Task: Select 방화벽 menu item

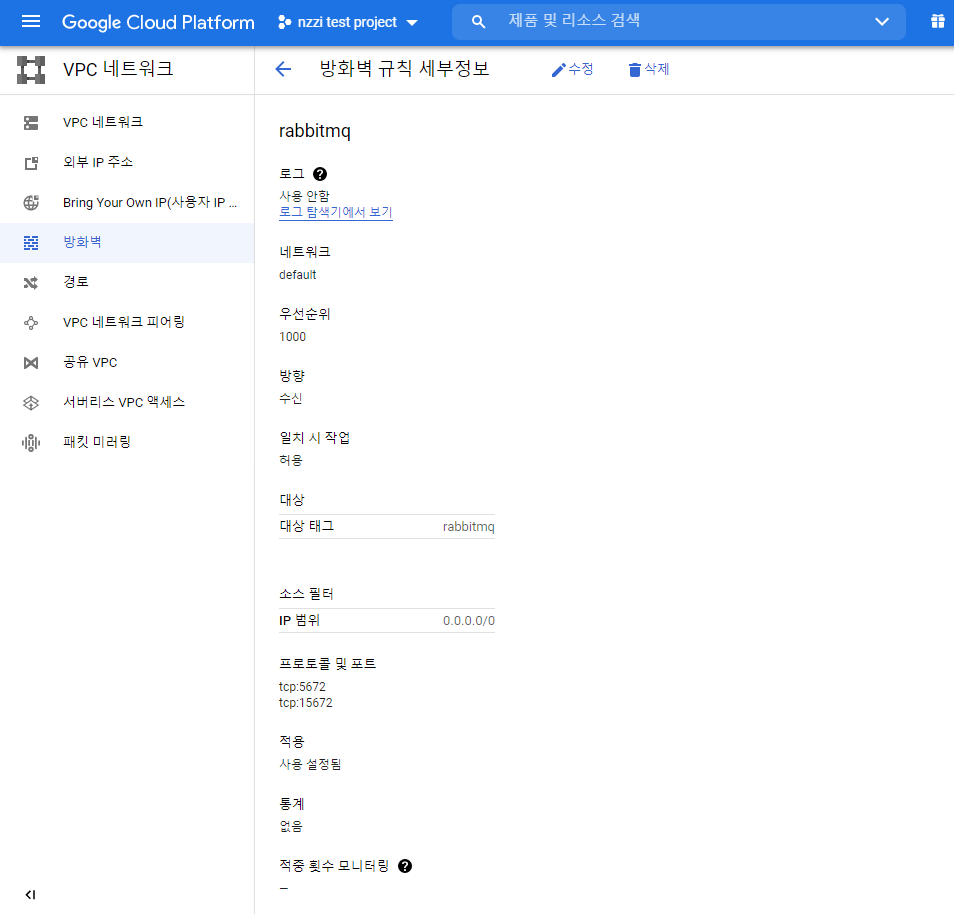Action: click(127, 243)
